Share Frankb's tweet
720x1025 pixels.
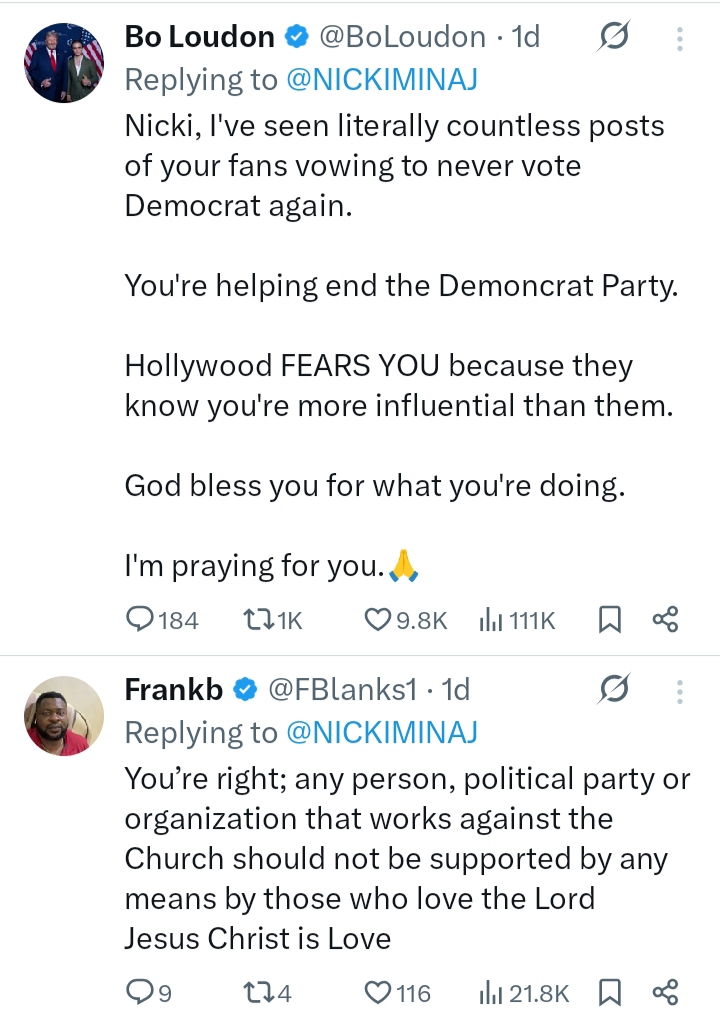tap(666, 994)
